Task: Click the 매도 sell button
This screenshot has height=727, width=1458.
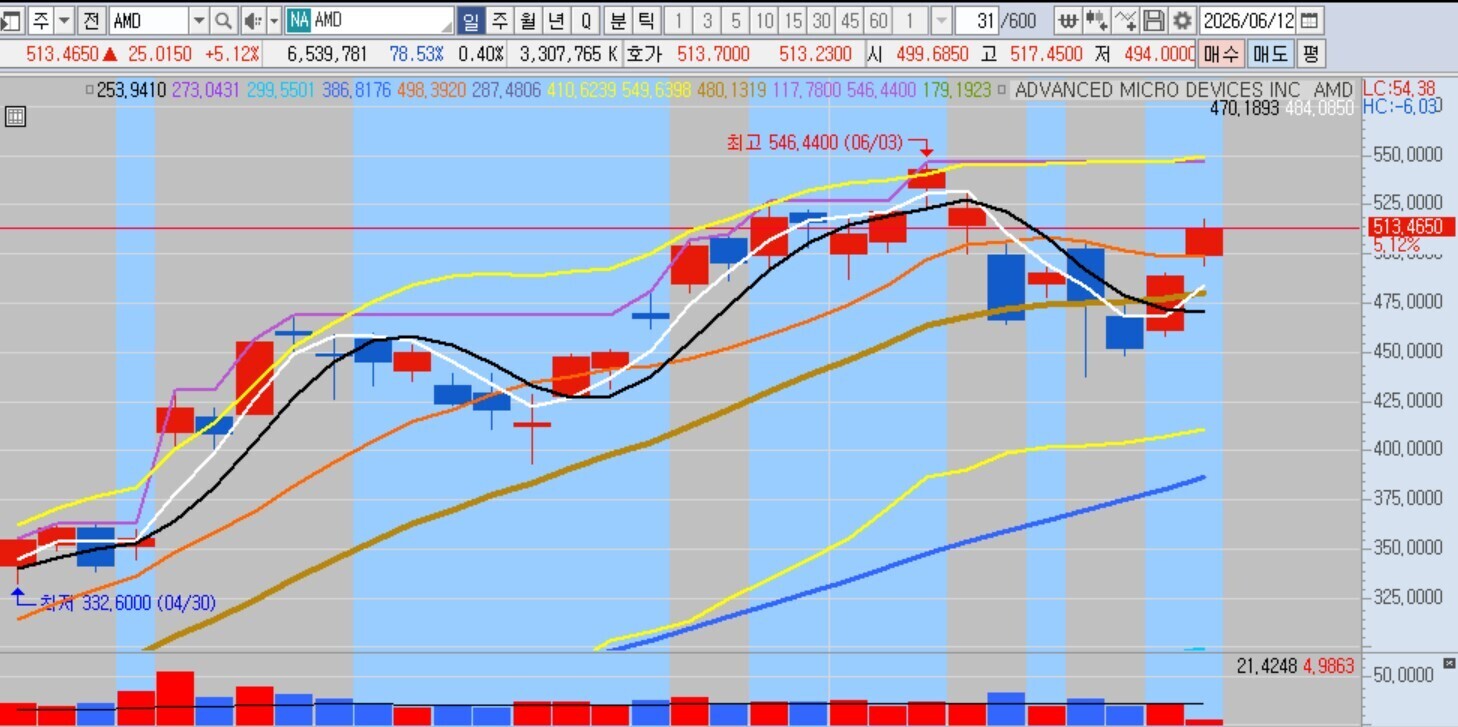Action: pyautogui.click(x=1270, y=54)
